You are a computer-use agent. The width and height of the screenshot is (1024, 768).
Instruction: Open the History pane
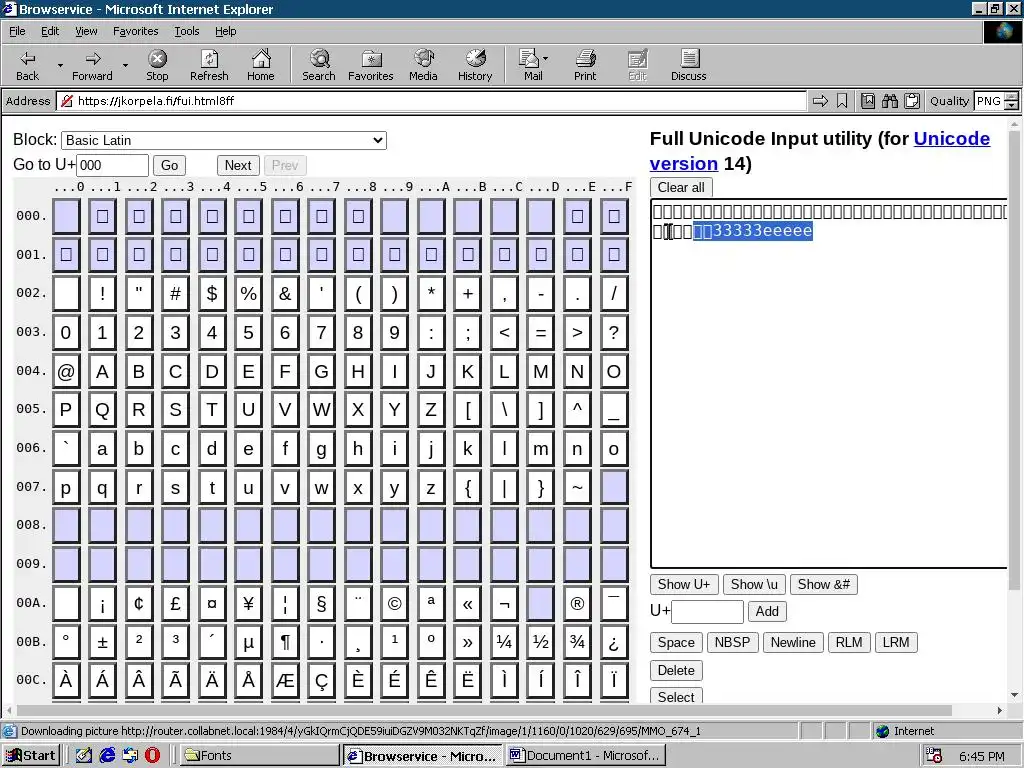475,65
